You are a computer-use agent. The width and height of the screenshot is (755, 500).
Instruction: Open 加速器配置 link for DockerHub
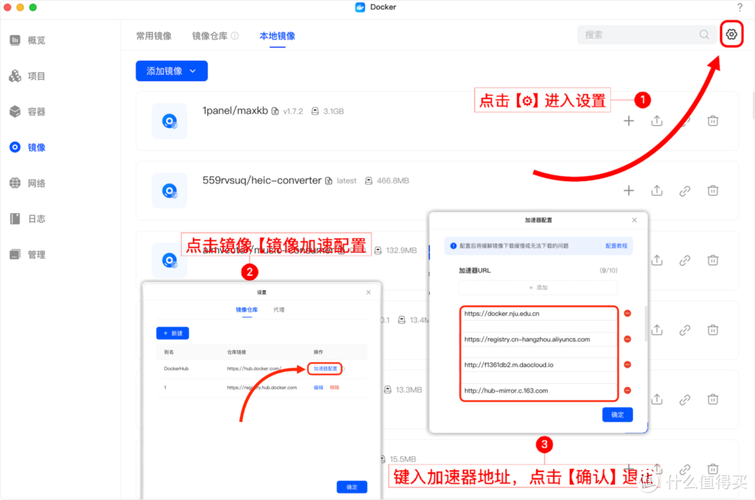[325, 368]
